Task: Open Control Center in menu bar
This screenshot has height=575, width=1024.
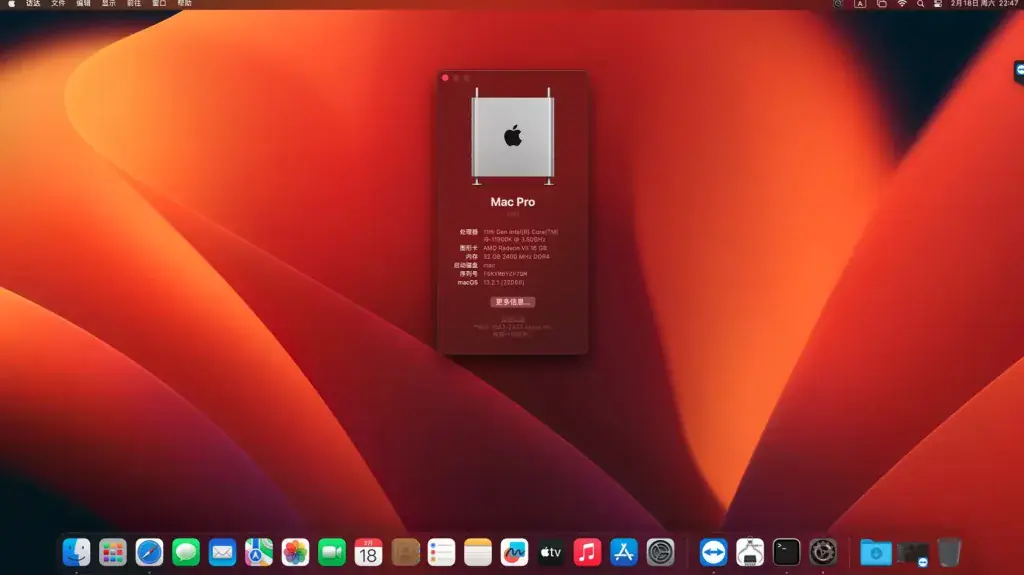Action: pos(938,4)
